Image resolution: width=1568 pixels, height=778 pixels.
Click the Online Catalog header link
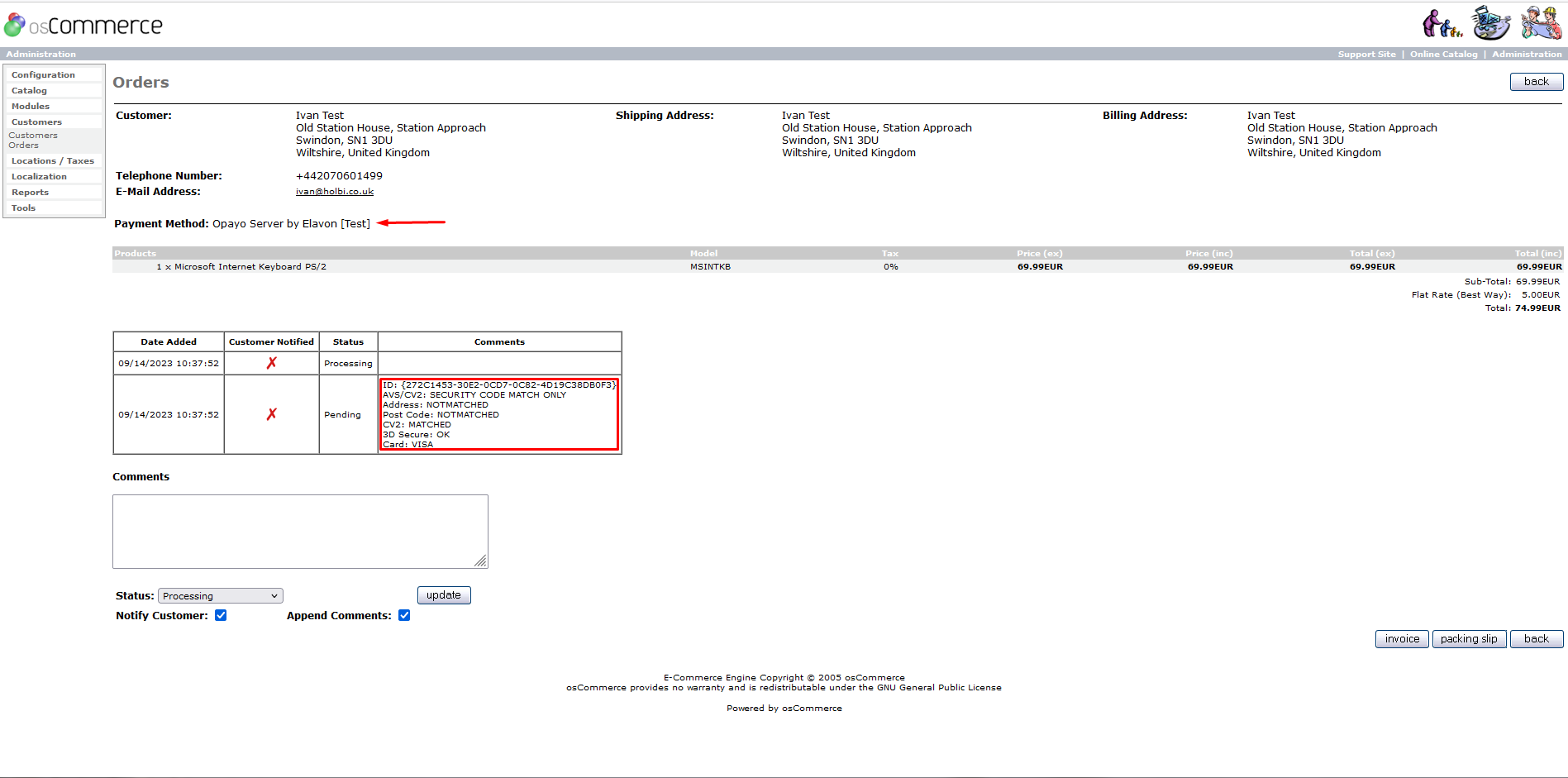[x=1443, y=55]
